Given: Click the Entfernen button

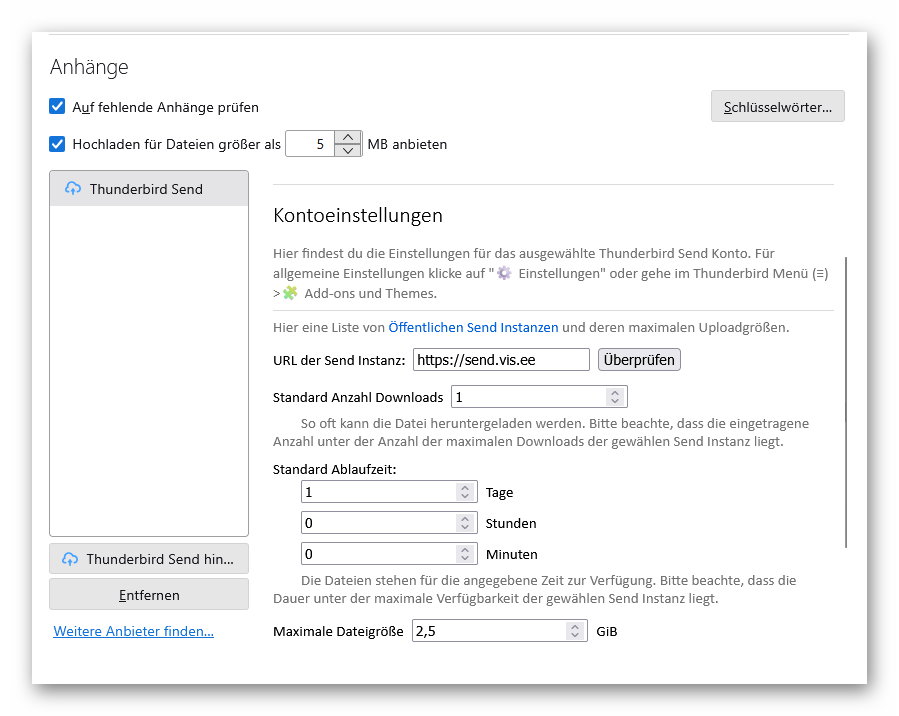Looking at the screenshot, I should point(149,595).
